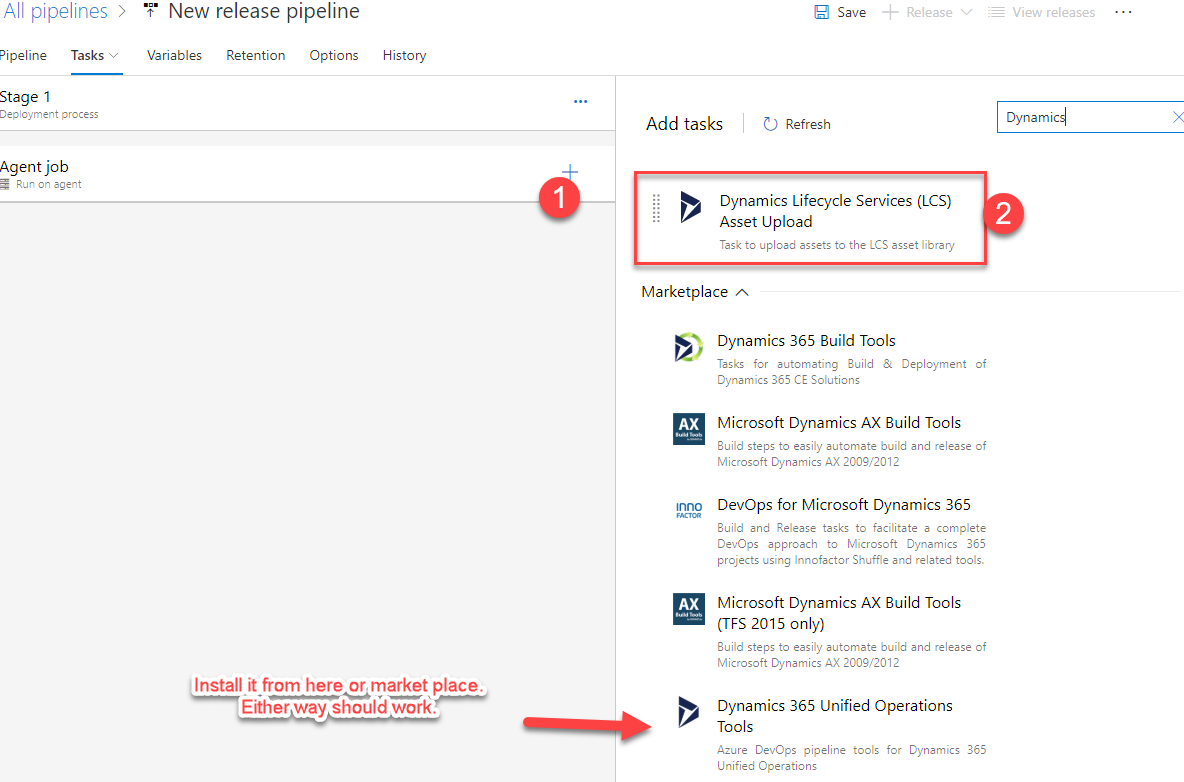1184x782 pixels.
Task: Collapse the Marketplace section
Action: [695, 292]
